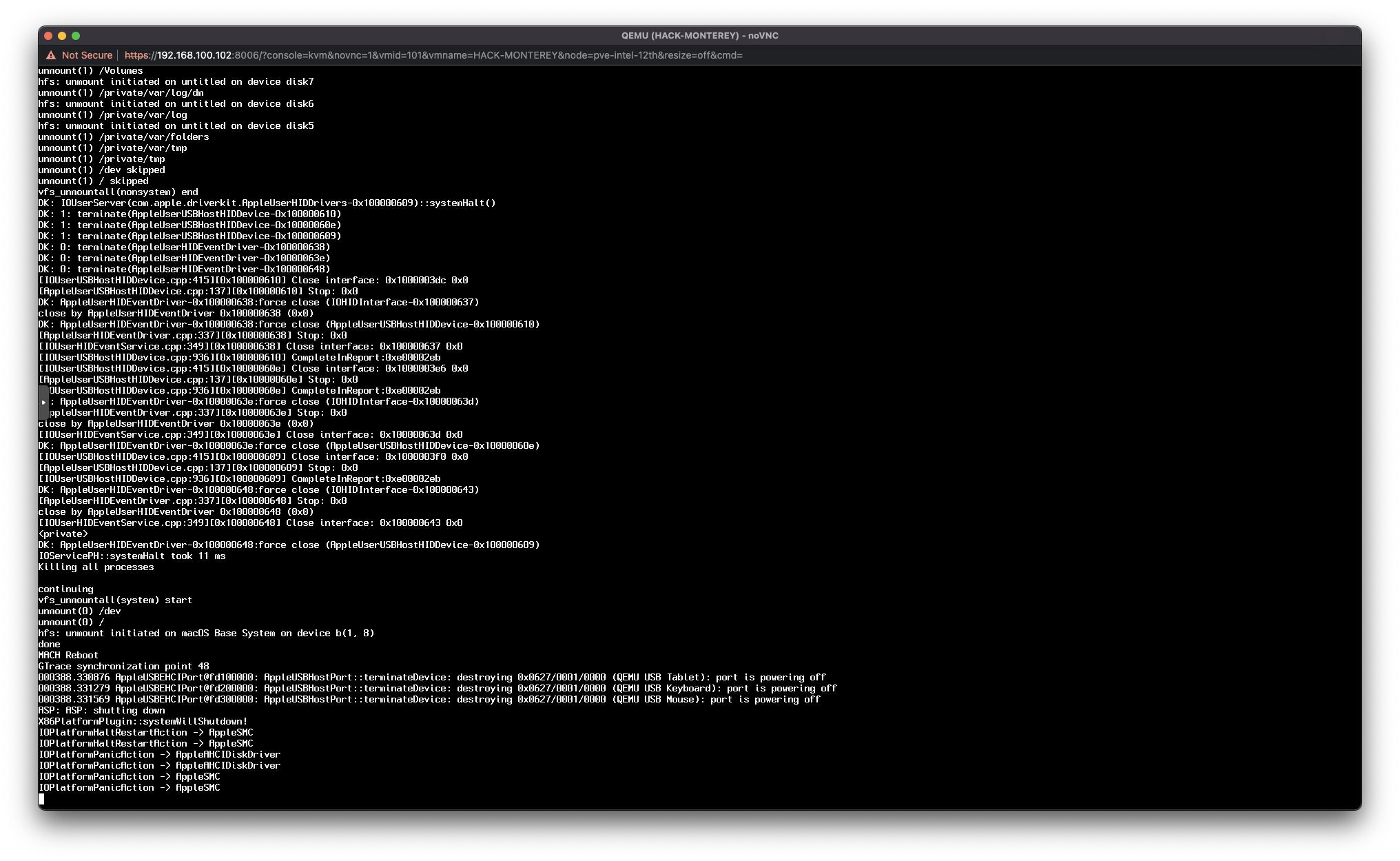Screen dimensions: 1400x861
Task: Minimize window using the yellow button
Action: 62,36
